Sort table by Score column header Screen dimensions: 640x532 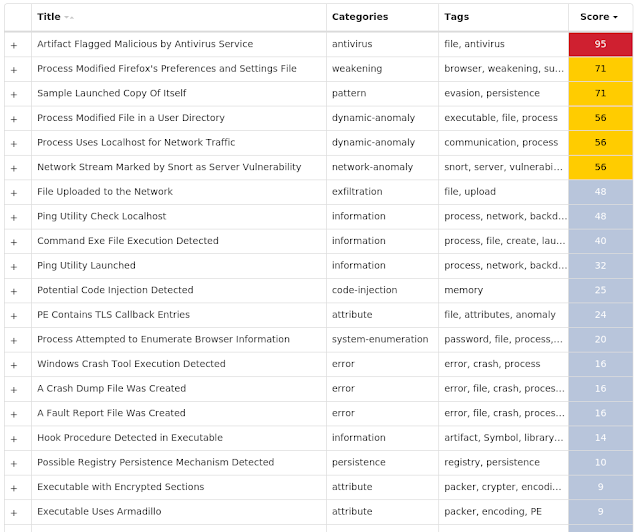click(599, 17)
